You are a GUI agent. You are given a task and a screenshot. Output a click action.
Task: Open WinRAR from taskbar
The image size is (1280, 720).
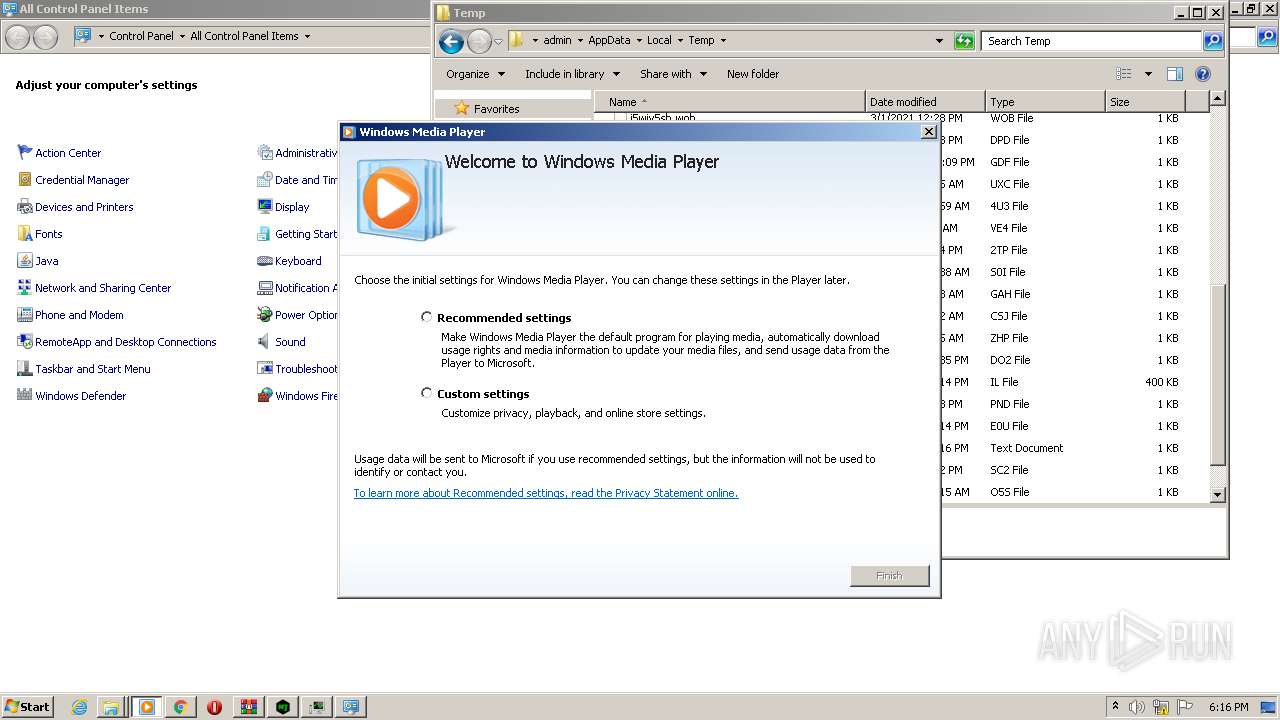tap(248, 707)
